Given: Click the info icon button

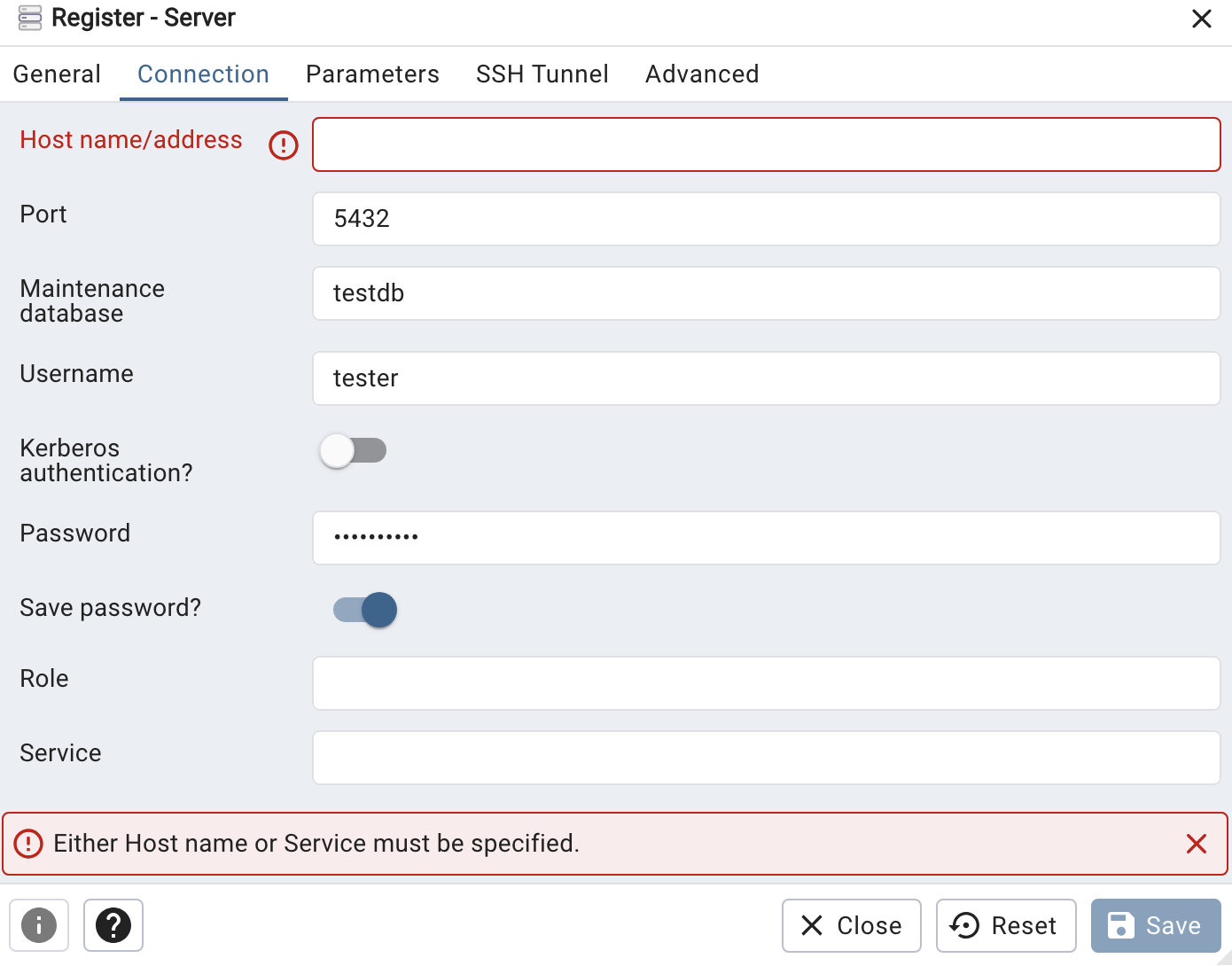Looking at the screenshot, I should click(x=39, y=925).
